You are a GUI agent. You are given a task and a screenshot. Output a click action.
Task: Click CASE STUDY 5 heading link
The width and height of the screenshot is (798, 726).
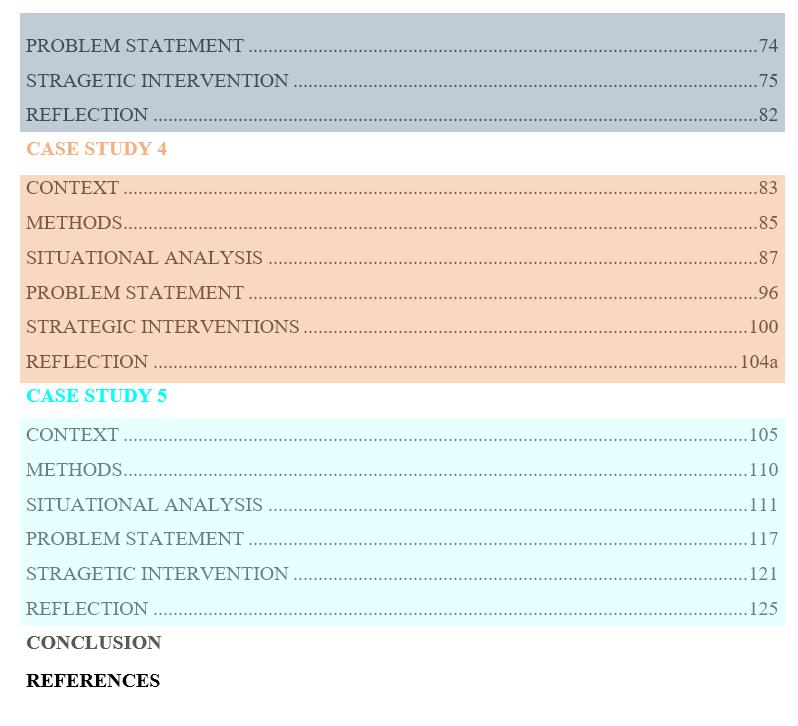[x=96, y=396]
